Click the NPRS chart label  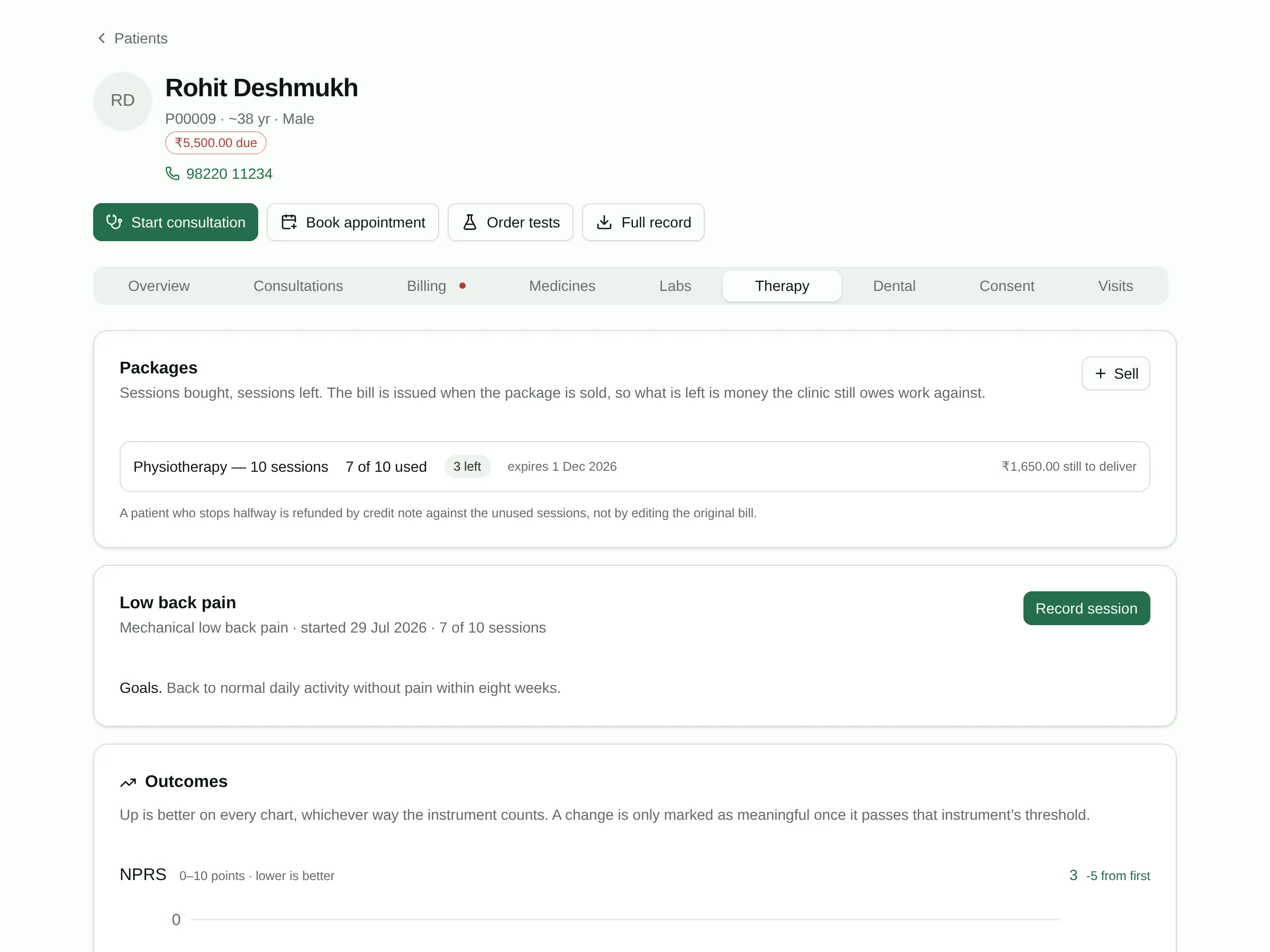(142, 875)
